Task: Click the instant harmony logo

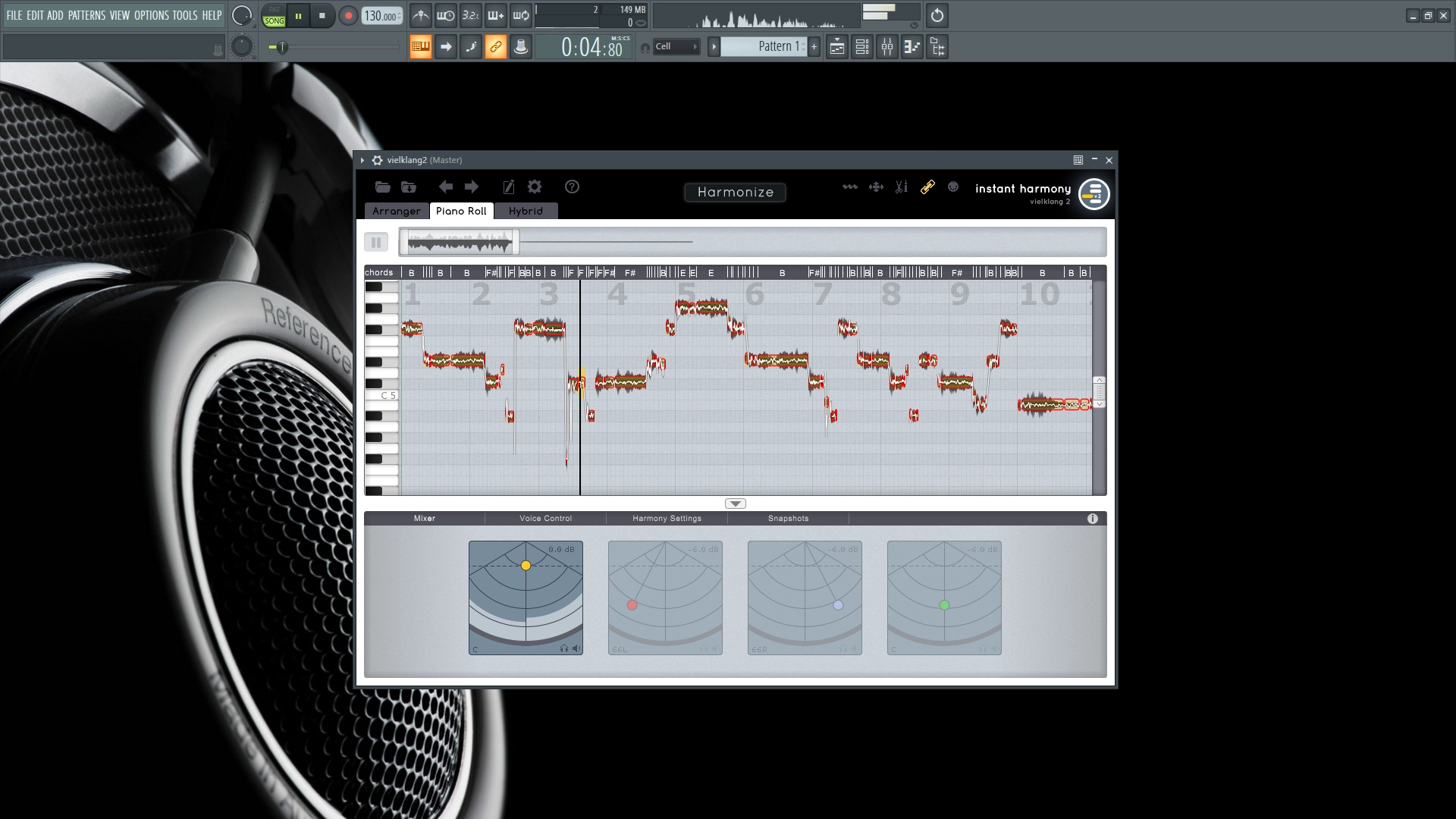Action: click(1094, 194)
